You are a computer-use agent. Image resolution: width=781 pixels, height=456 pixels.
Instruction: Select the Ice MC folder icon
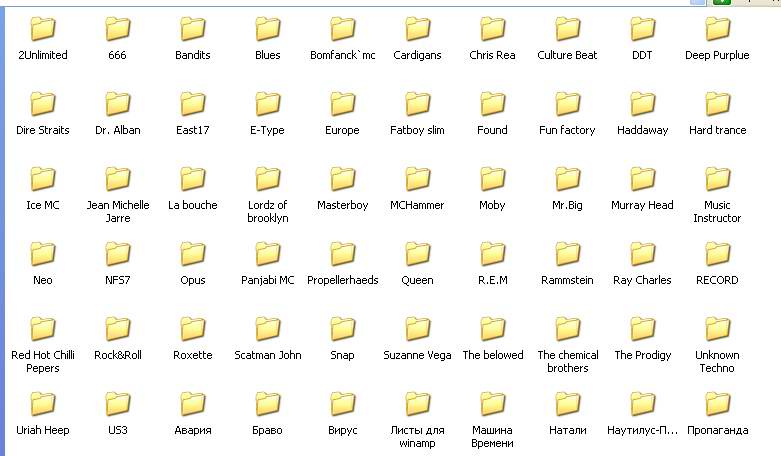[x=43, y=179]
